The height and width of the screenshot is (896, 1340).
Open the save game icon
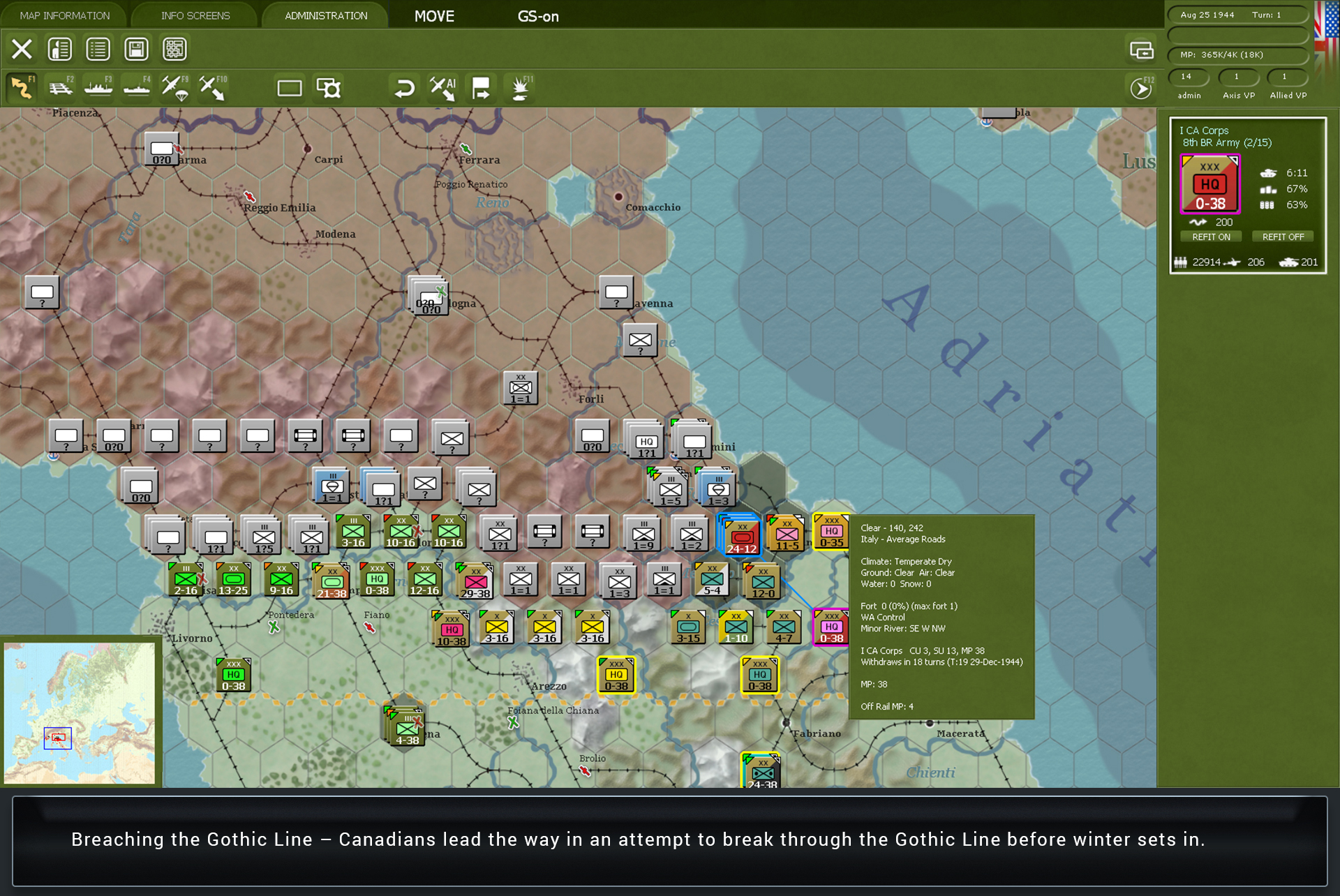pyautogui.click(x=136, y=49)
